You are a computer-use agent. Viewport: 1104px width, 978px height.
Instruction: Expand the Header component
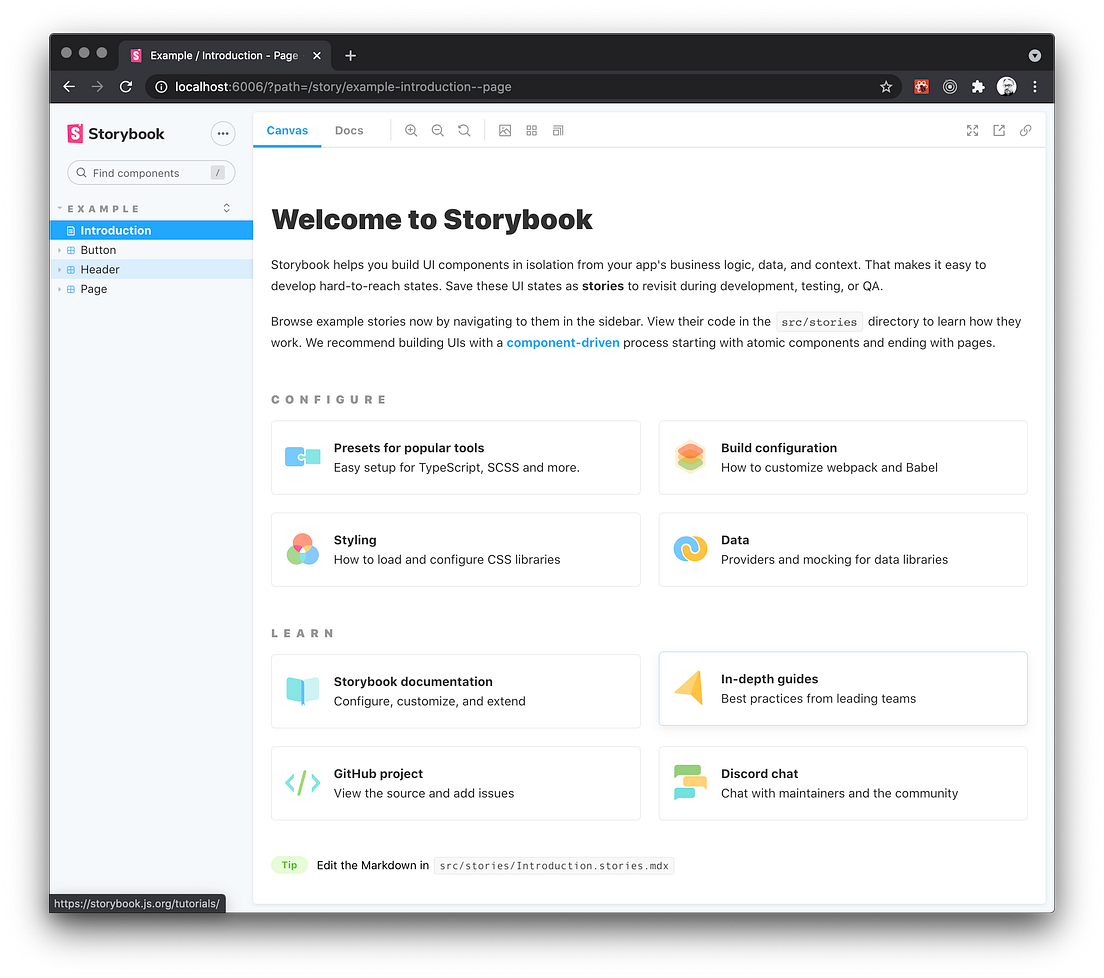[x=151, y=270]
